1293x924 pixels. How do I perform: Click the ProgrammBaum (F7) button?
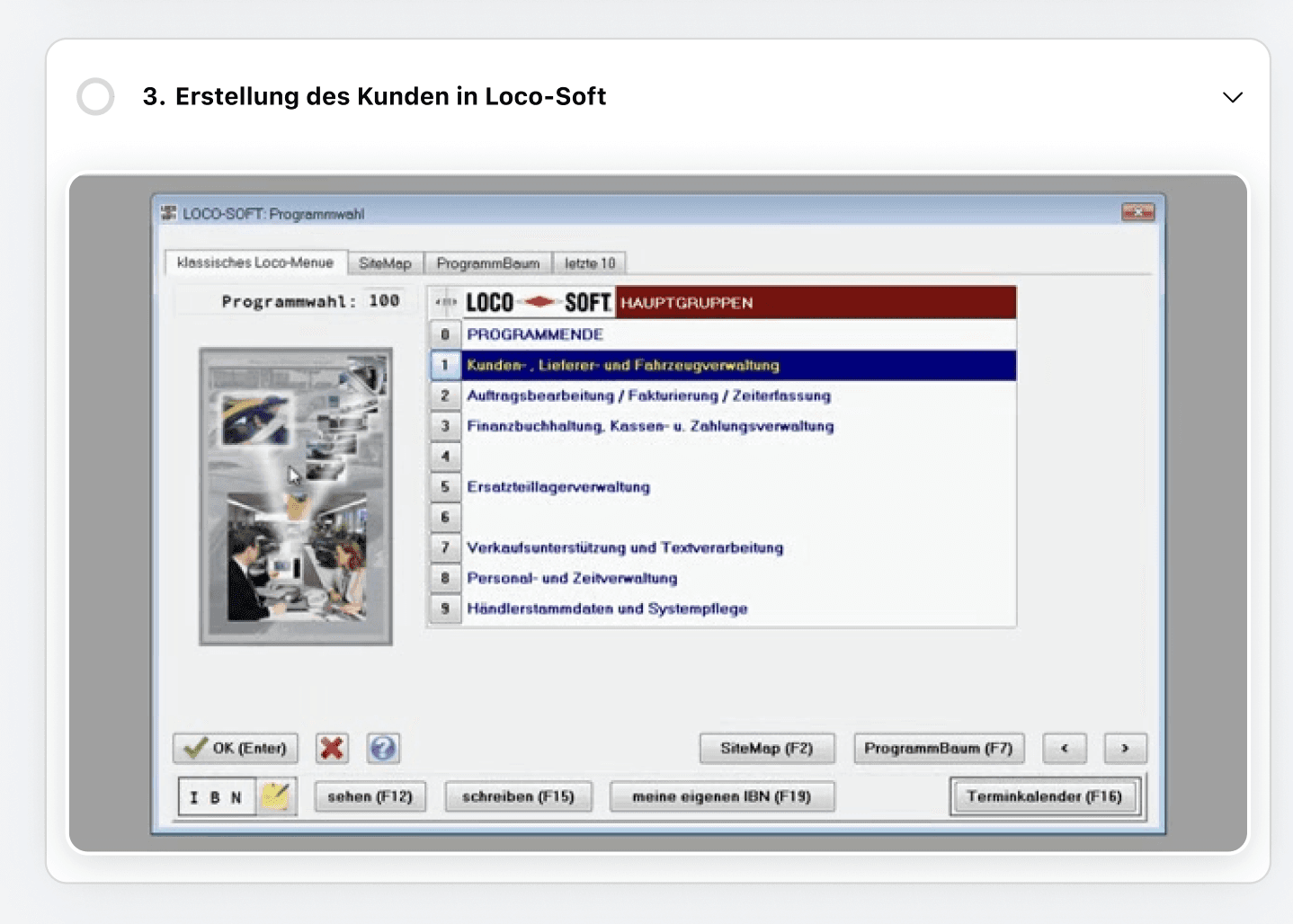click(939, 748)
